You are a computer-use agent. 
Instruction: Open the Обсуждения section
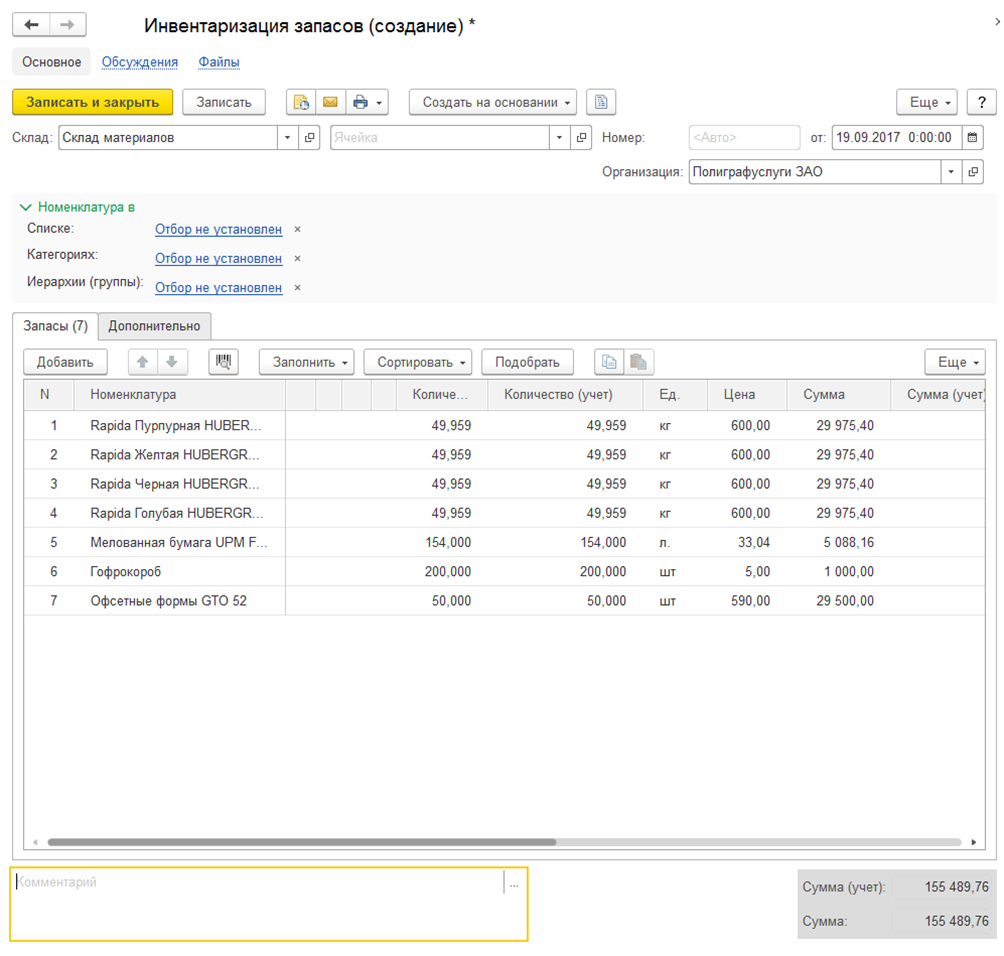140,62
